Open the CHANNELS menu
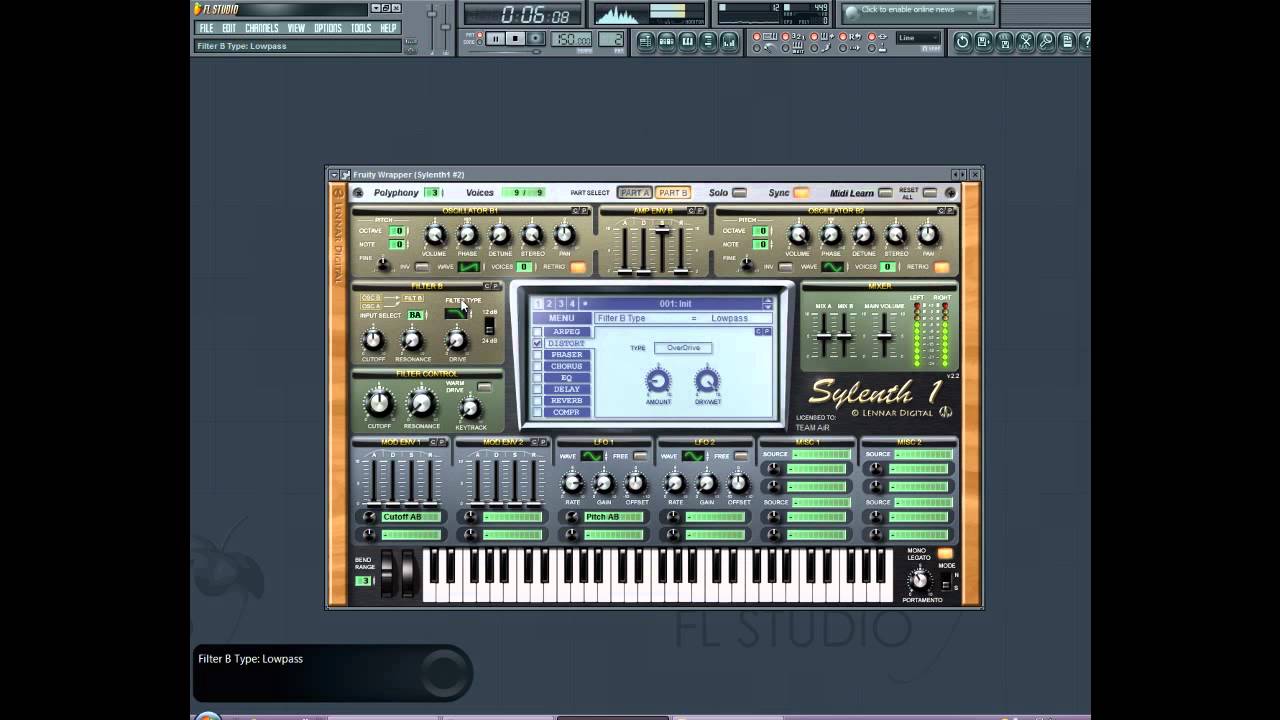This screenshot has height=720, width=1280. click(x=262, y=28)
